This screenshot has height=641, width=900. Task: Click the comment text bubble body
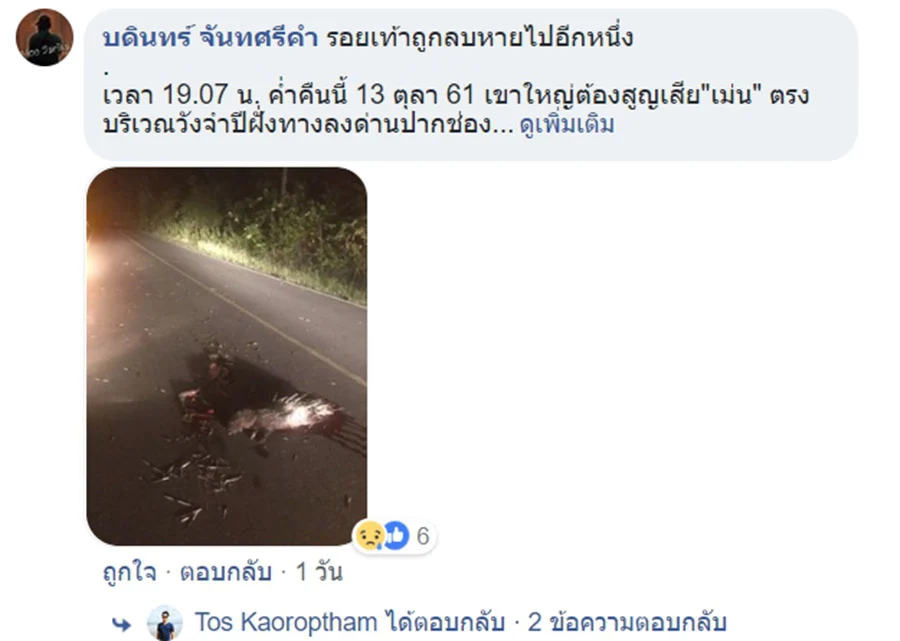point(471,84)
